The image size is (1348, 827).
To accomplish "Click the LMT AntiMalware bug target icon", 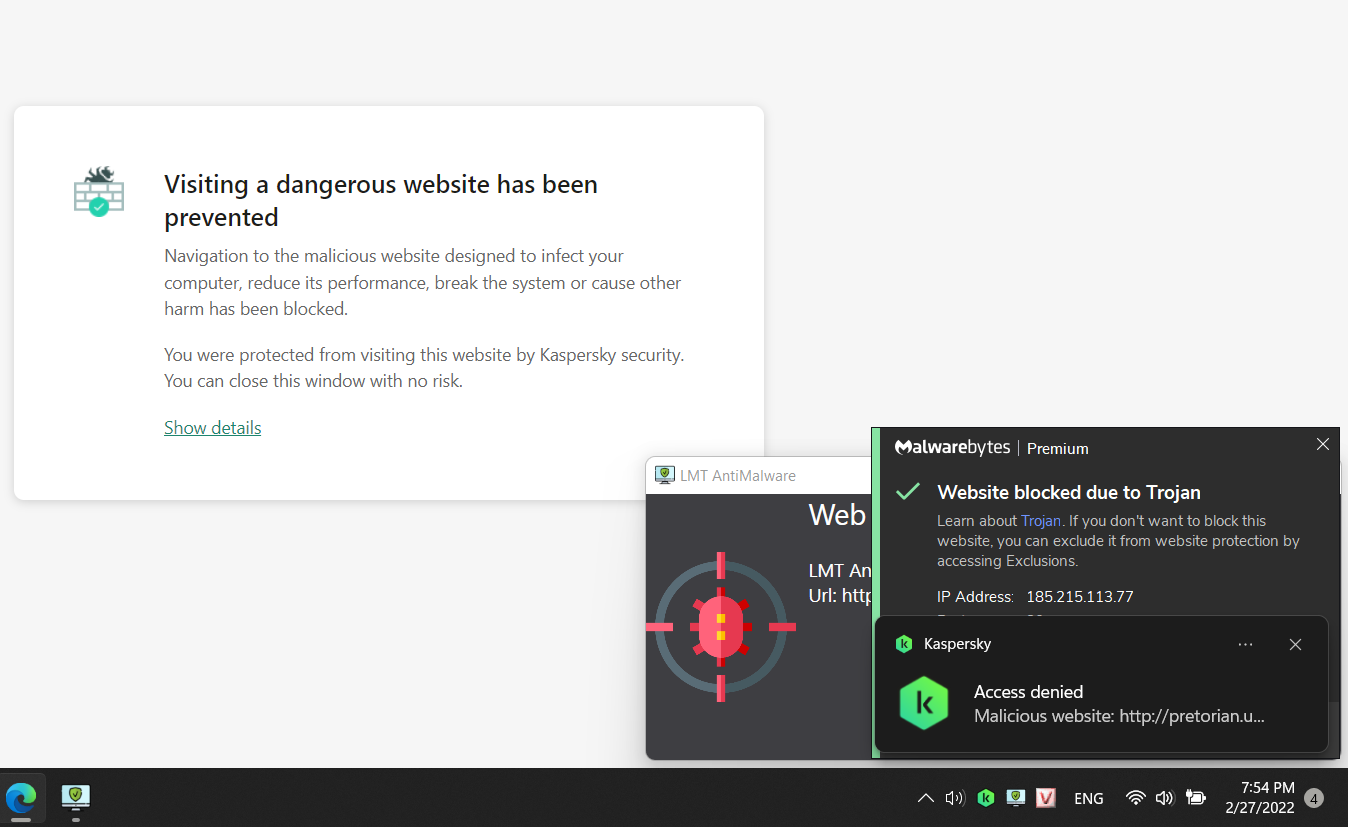I will pyautogui.click(x=721, y=627).
